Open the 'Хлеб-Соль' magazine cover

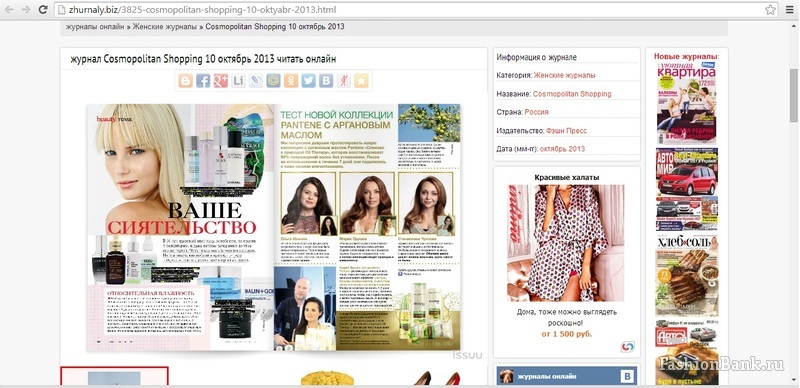tap(687, 276)
